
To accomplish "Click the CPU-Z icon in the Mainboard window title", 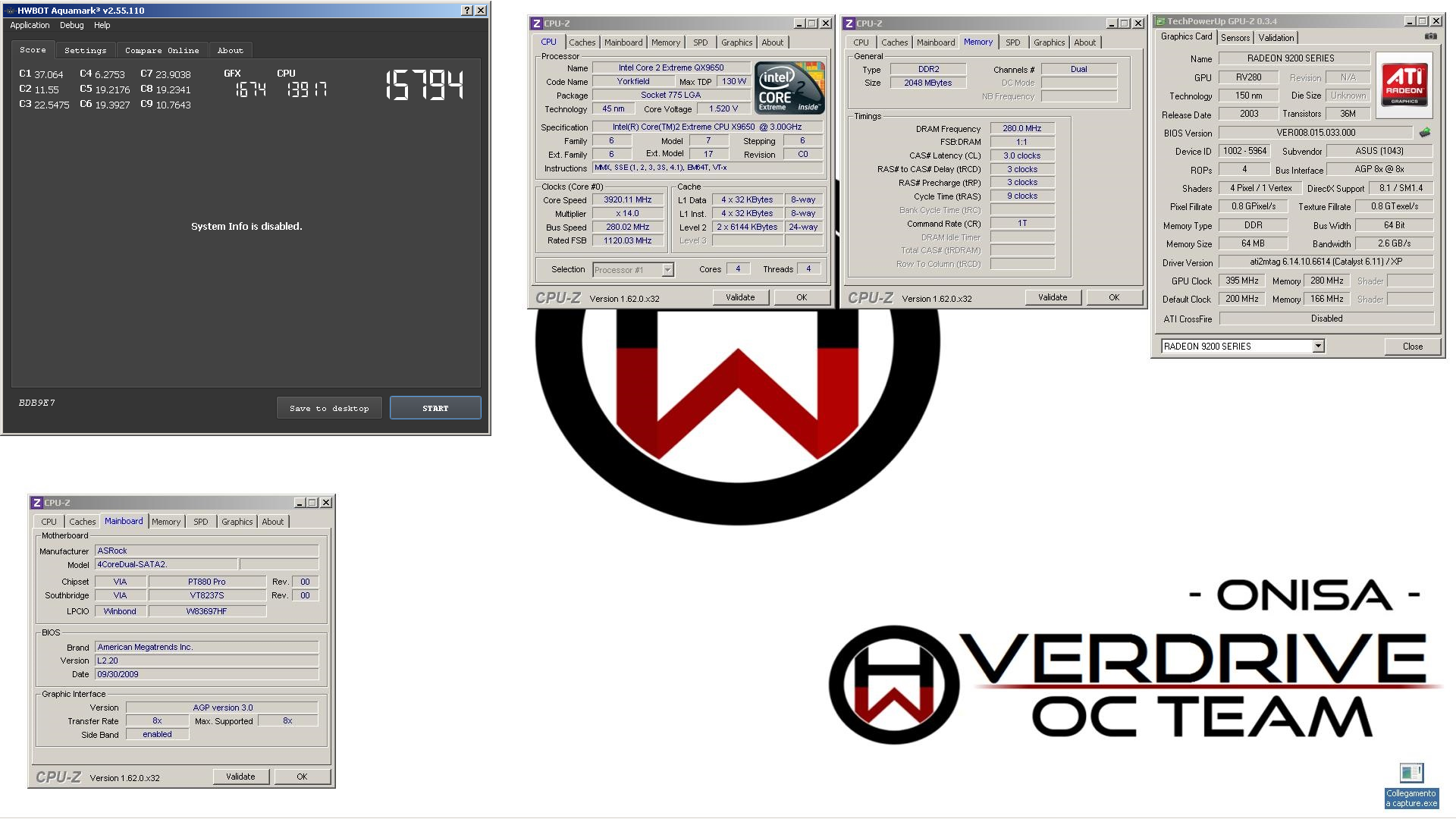I will click(36, 503).
